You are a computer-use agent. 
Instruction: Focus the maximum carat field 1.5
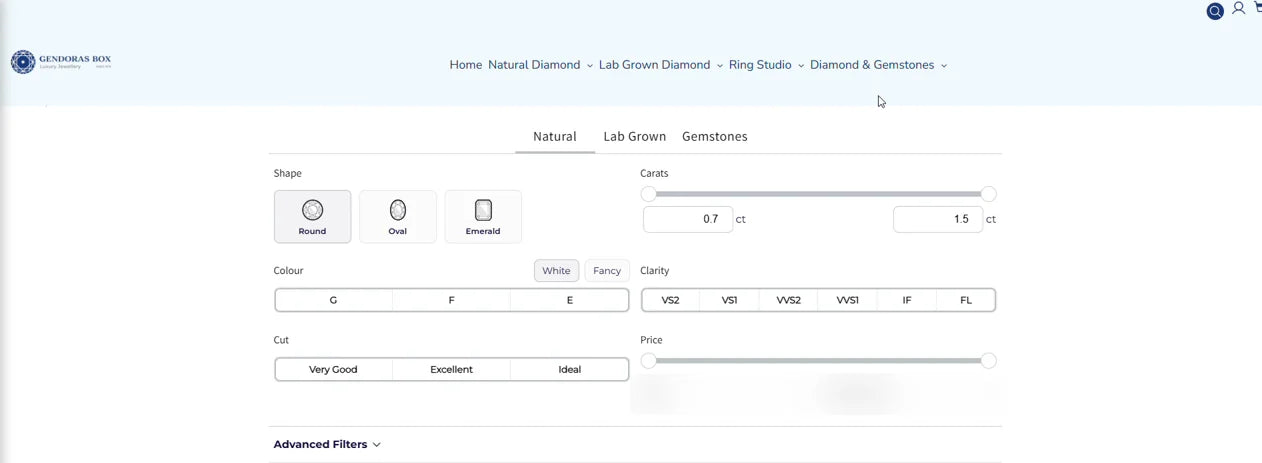[938, 219]
